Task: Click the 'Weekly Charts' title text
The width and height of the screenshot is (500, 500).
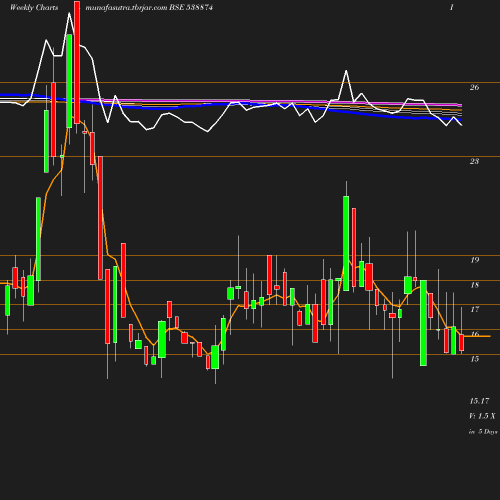Action: point(34,7)
